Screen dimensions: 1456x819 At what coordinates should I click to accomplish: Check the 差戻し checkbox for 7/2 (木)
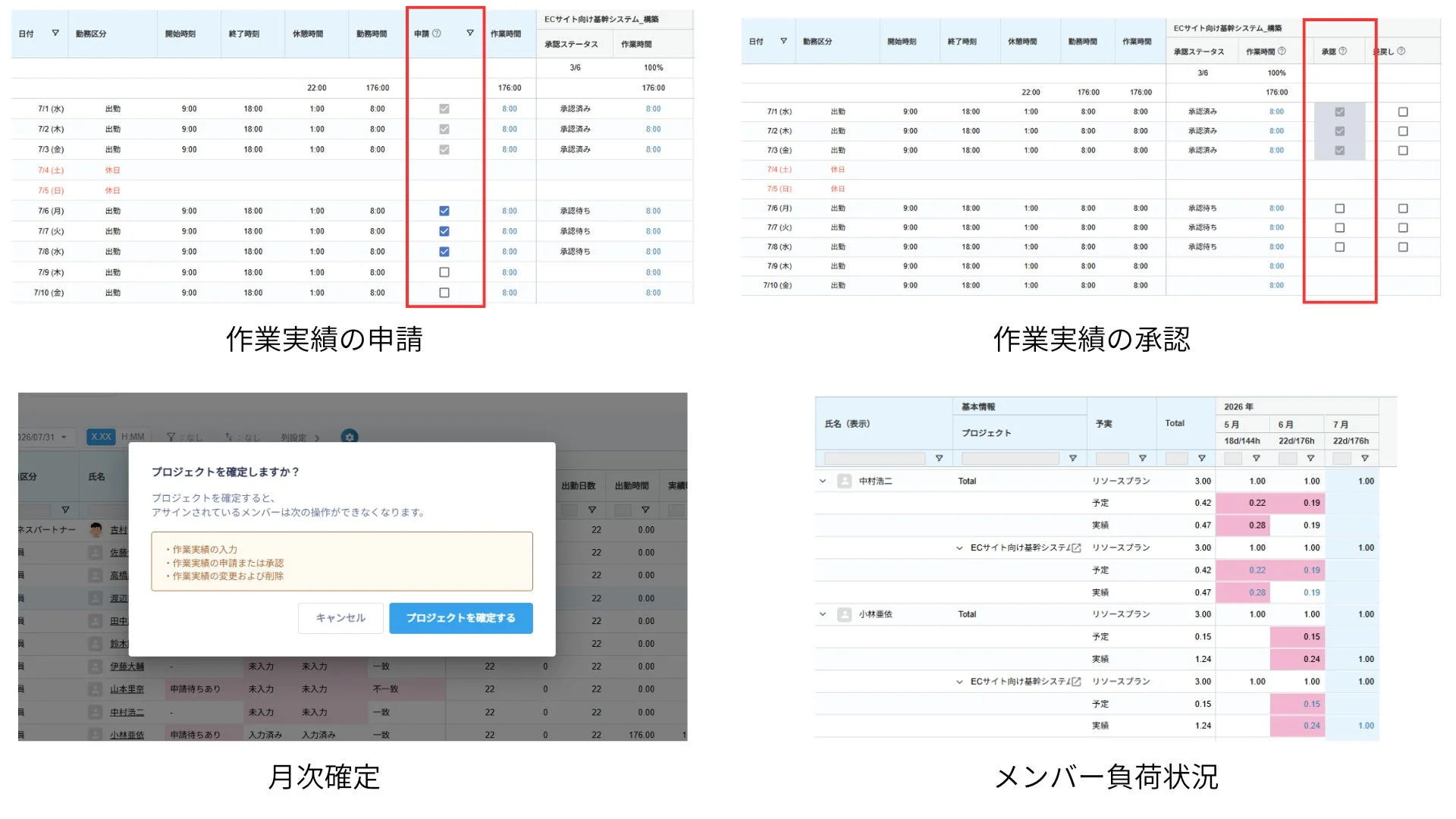click(1403, 132)
